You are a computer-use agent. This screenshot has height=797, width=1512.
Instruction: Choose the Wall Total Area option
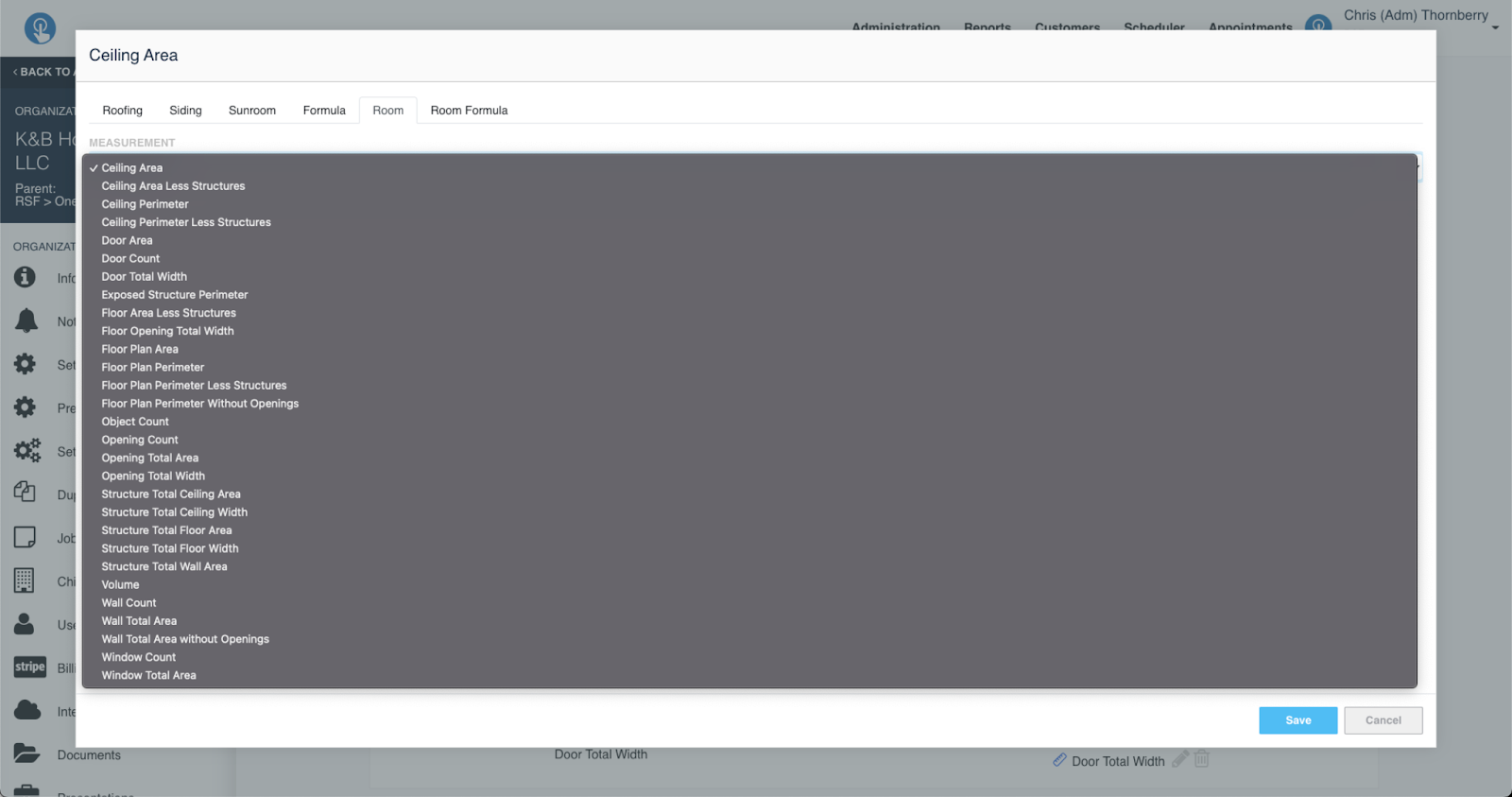coord(749,621)
